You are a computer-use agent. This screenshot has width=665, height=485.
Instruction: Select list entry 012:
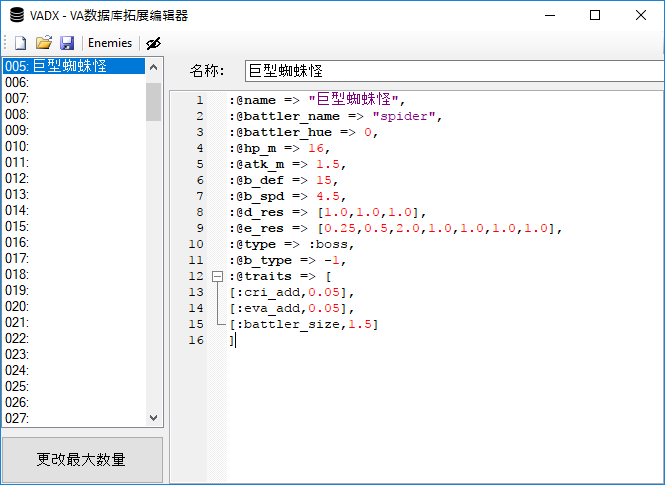pyautogui.click(x=74, y=178)
